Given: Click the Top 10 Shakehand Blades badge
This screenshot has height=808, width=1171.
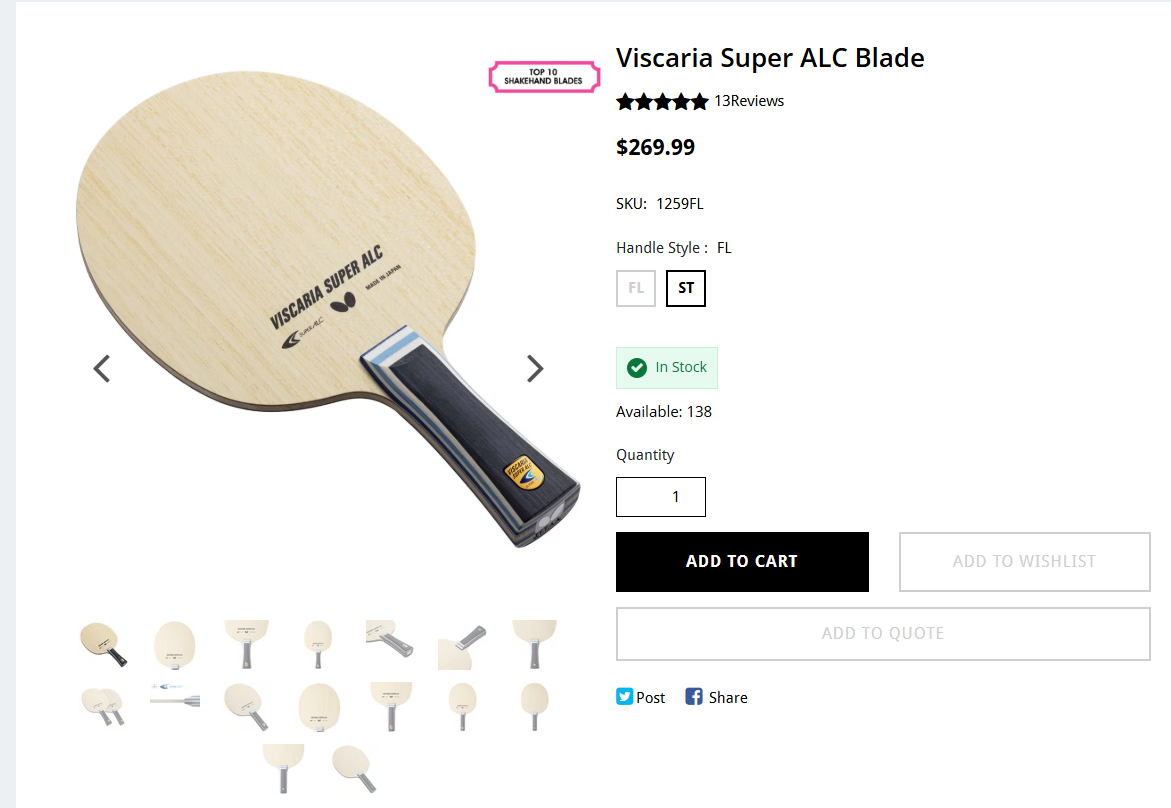Looking at the screenshot, I should 543,77.
